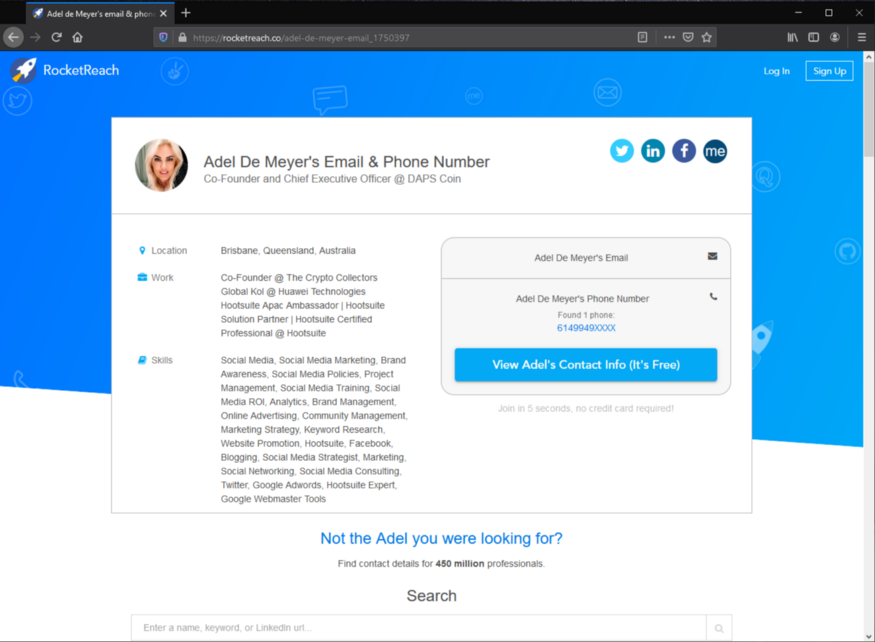Open tracking protection shield icon
This screenshot has width=875, height=642.
point(163,37)
